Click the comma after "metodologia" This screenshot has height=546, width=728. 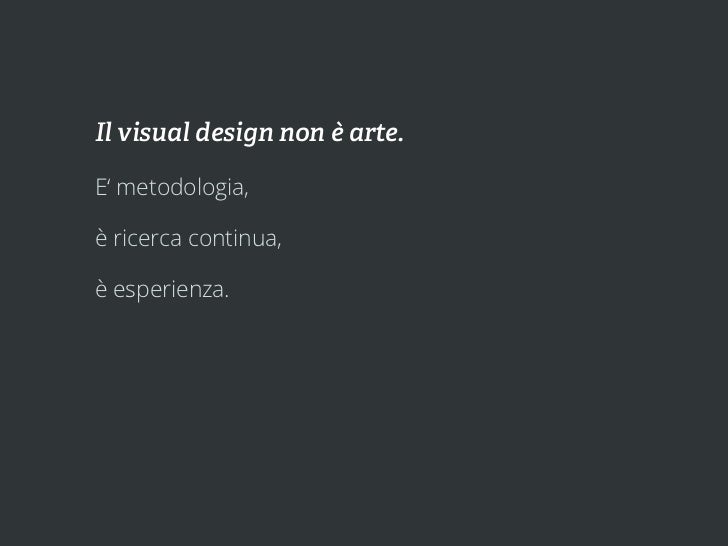click(246, 195)
